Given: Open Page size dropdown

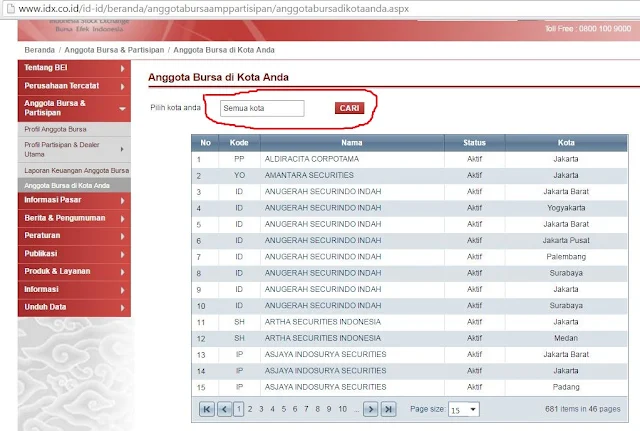Looking at the screenshot, I should [x=473, y=409].
